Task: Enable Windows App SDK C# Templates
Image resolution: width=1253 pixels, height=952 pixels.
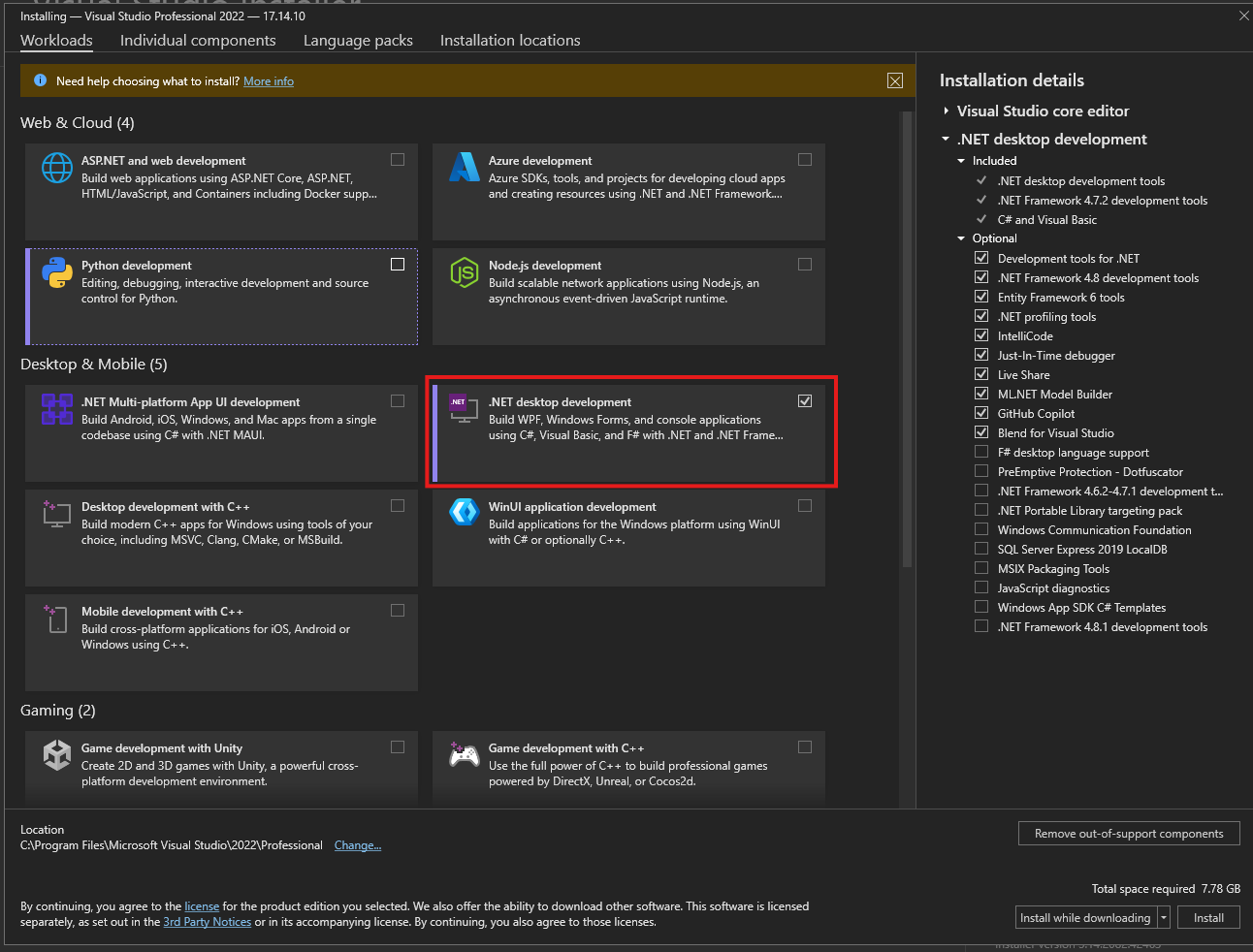Action: click(981, 607)
